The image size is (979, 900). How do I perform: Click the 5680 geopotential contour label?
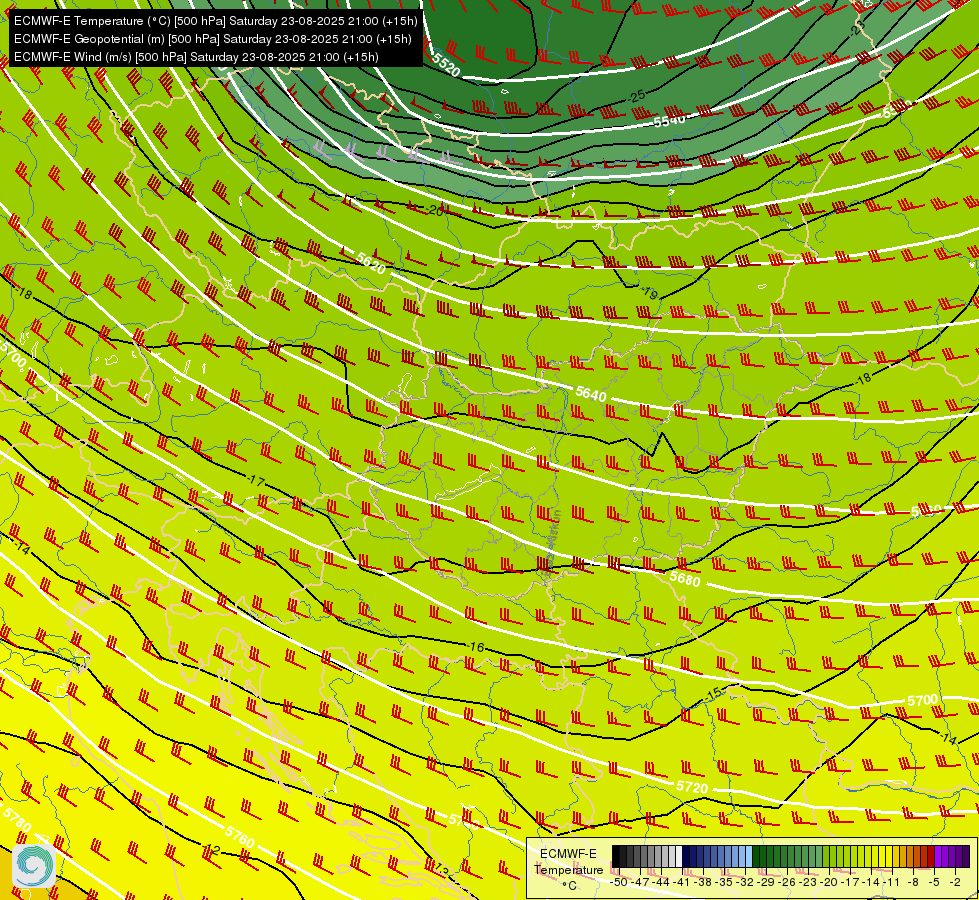tap(685, 579)
